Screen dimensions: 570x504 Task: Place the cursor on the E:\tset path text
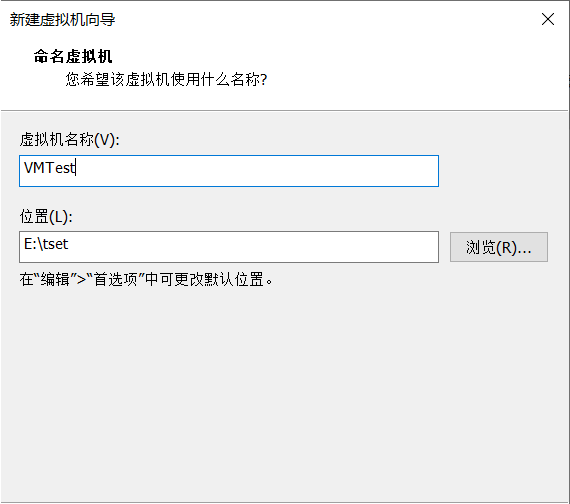46,244
